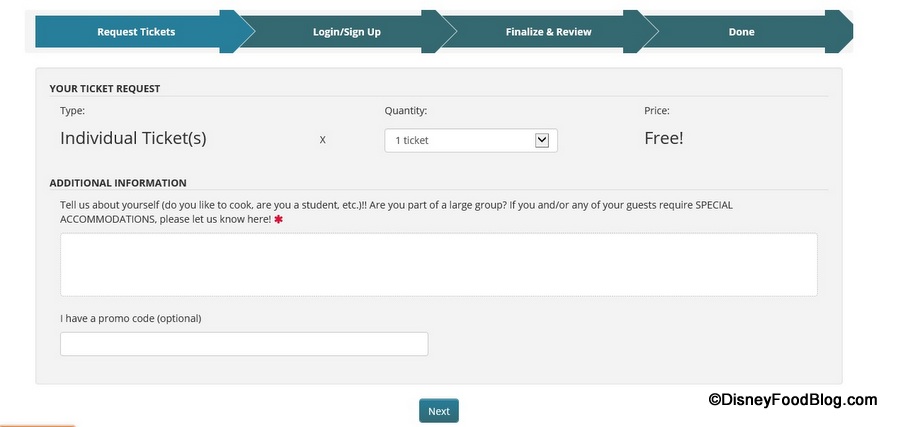Image resolution: width=900 pixels, height=427 pixels.
Task: Click the Individual Ticket(s) type text
Action: click(133, 138)
